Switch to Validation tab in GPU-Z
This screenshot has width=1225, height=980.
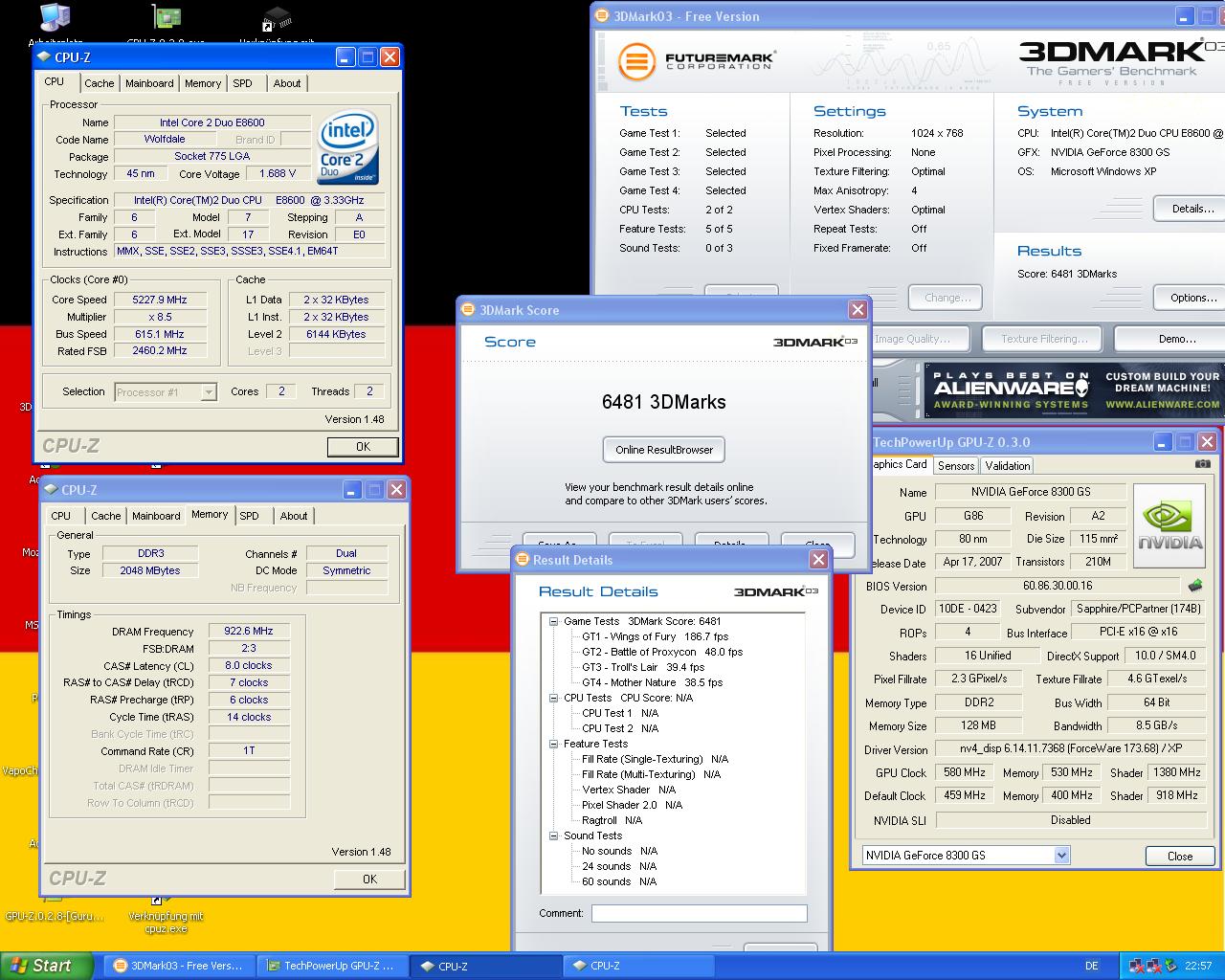[1008, 466]
